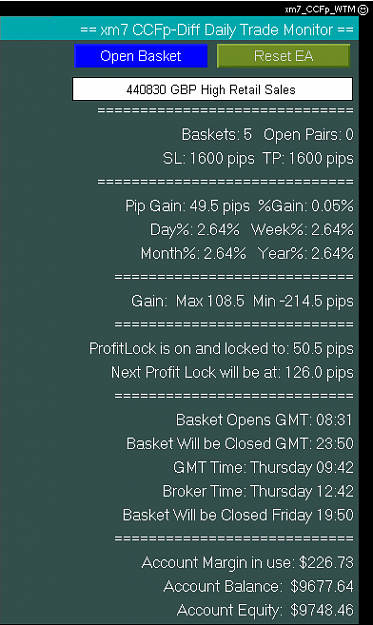This screenshot has height=625, width=373.
Task: Click the green Reset EA button
Action: pos(283,56)
